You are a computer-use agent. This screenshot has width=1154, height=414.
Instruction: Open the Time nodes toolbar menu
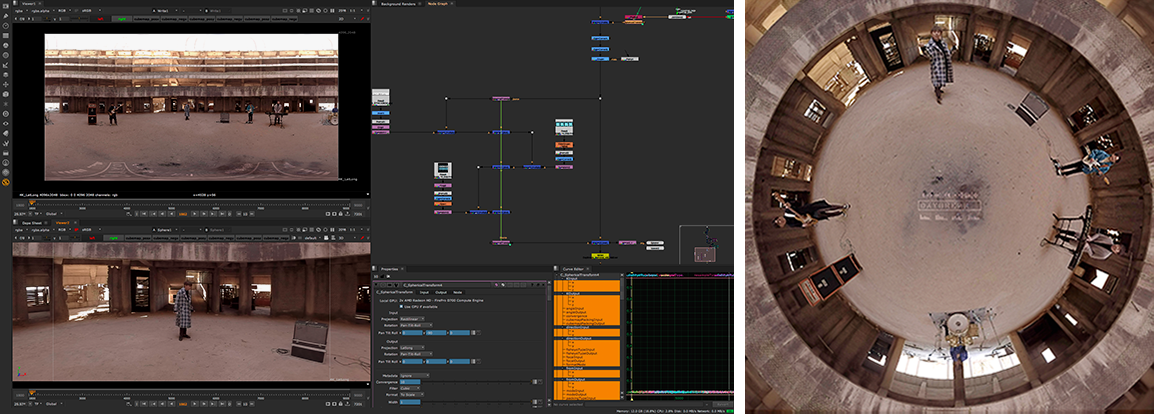point(6,26)
